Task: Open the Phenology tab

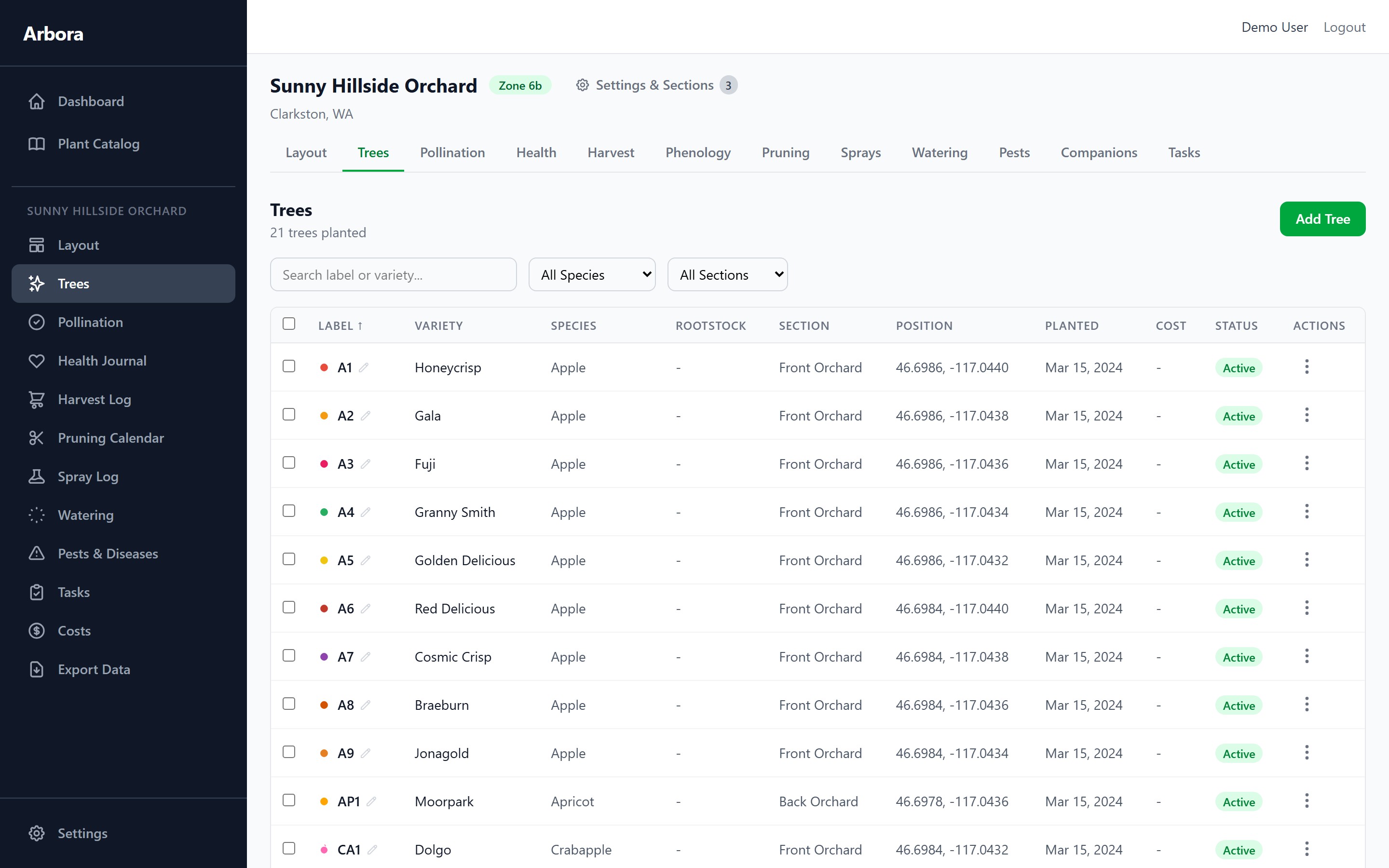Action: 697,153
